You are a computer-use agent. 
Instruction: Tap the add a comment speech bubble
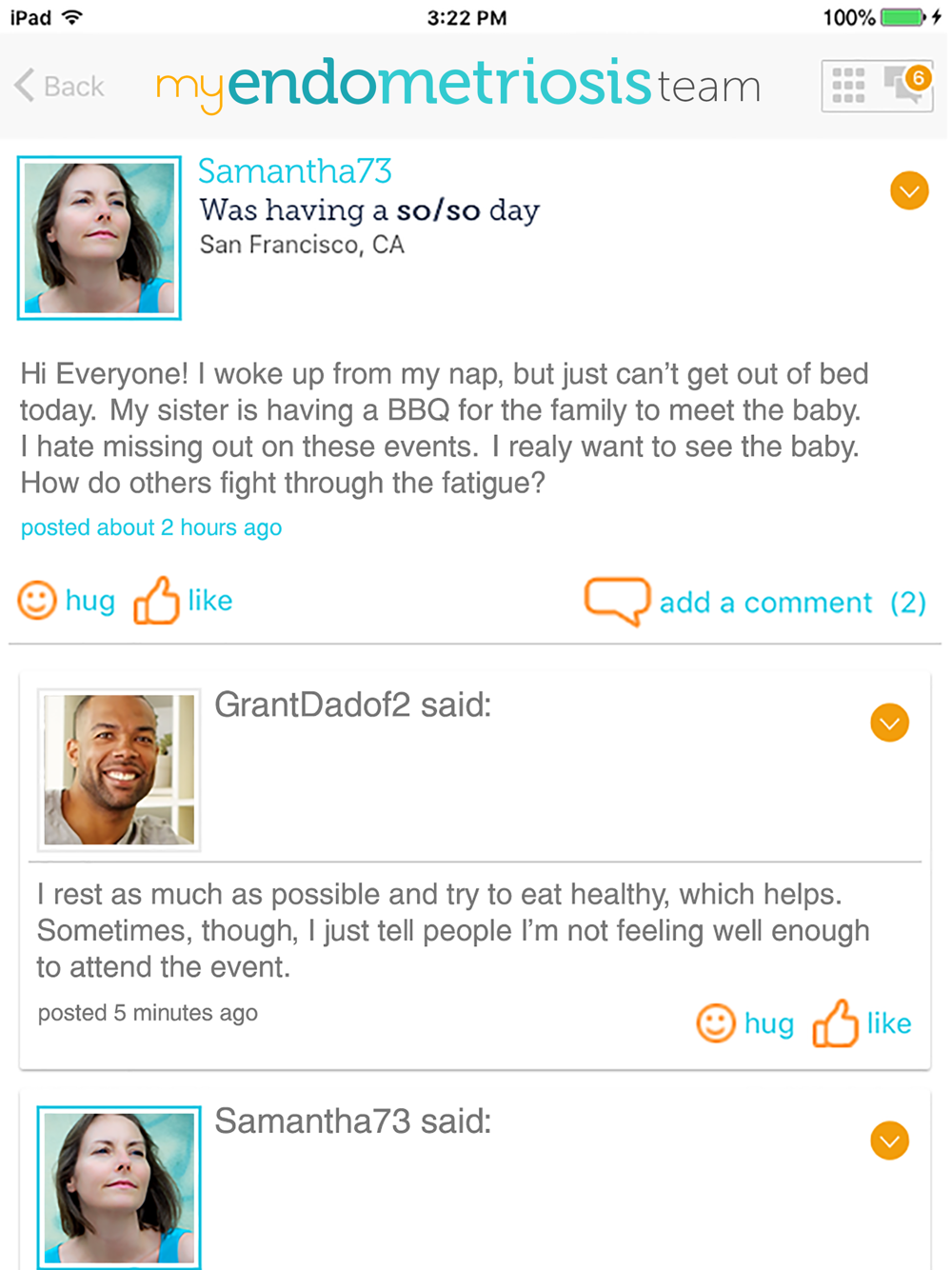click(x=617, y=601)
